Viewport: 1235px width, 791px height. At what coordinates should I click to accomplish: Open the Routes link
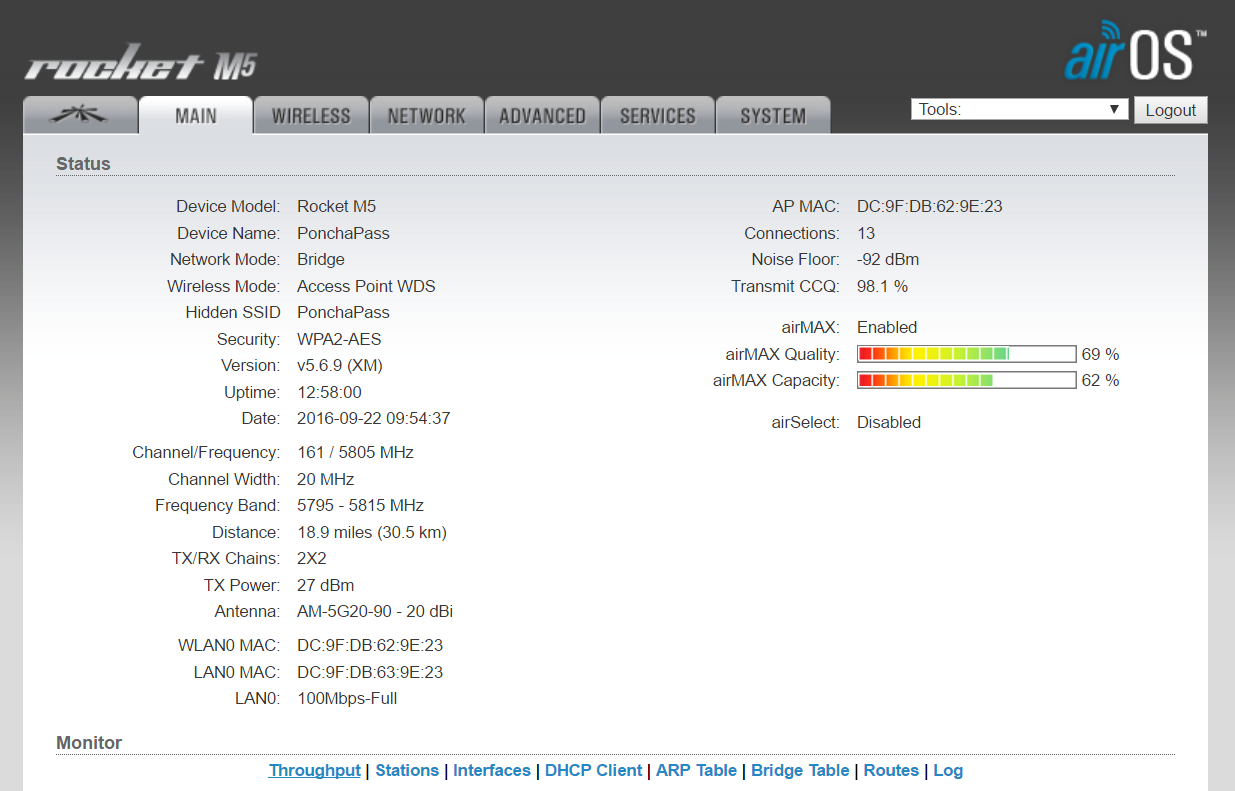pos(891,770)
